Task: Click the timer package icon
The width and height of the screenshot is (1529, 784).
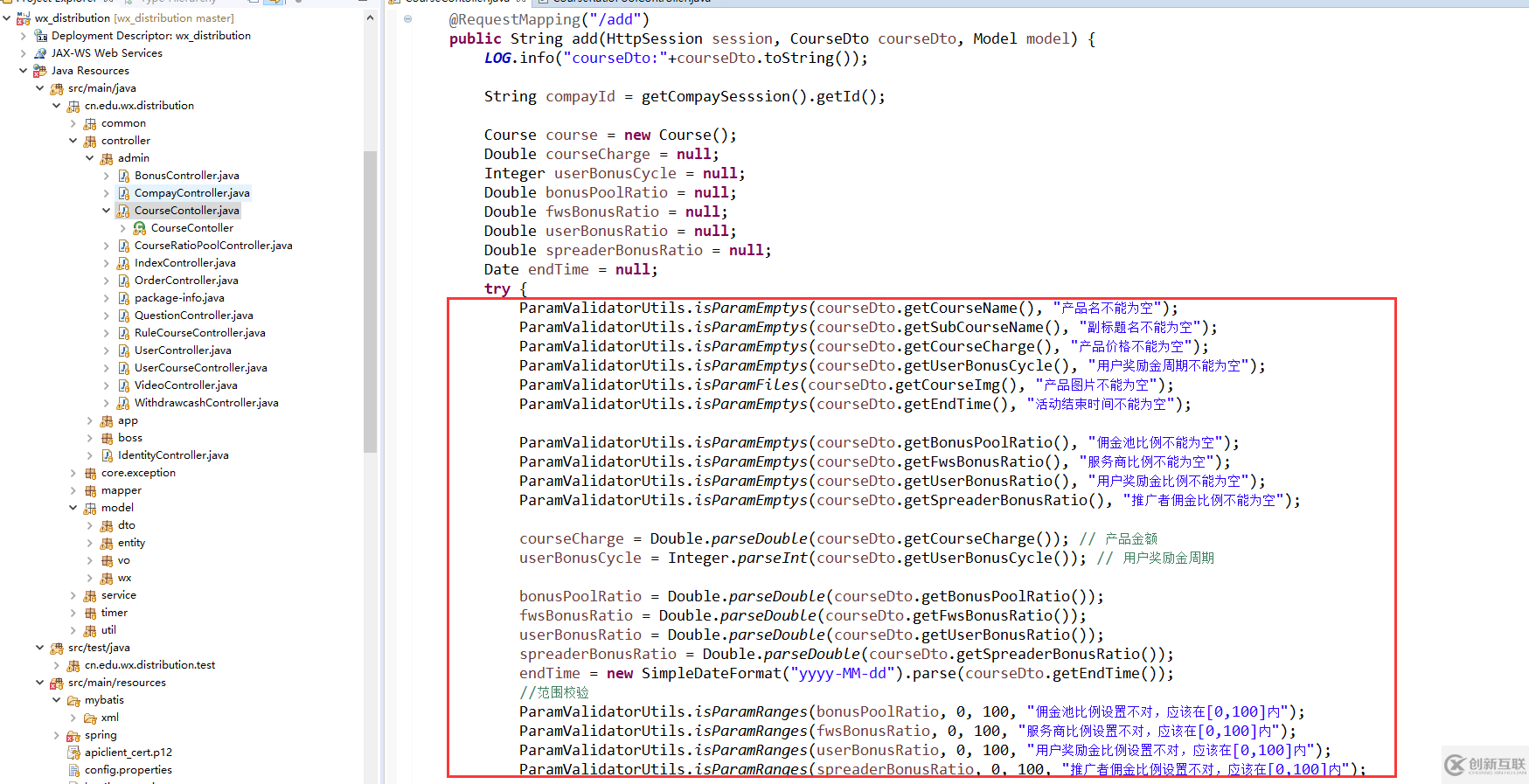Action: [90, 613]
